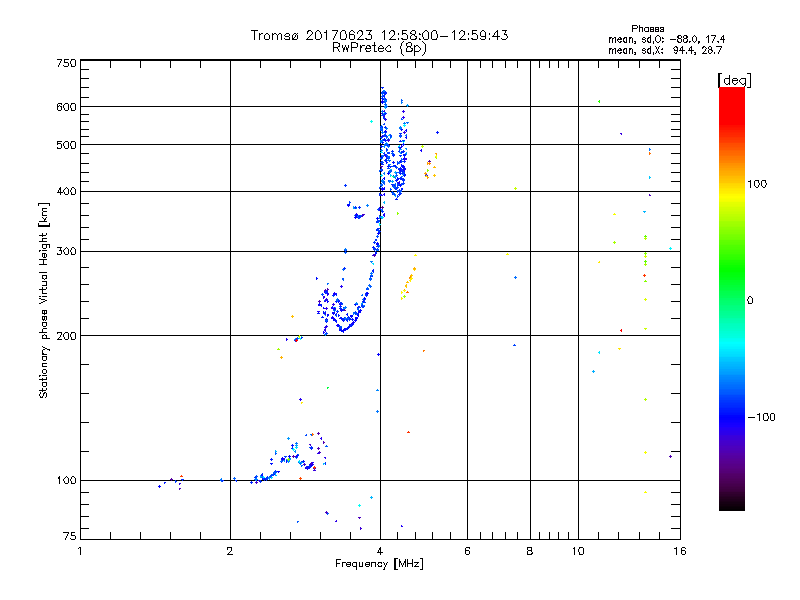Click the '[deg]' colorbar unit label
Screen dimensions: 800x600
pos(734,80)
